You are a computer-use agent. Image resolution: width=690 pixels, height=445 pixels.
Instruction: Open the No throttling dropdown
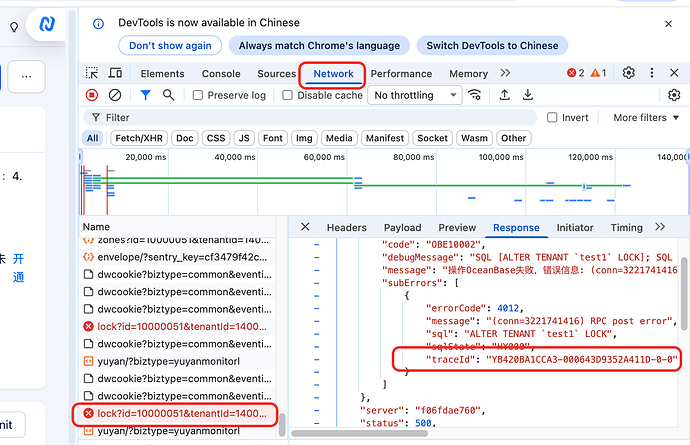[414, 95]
